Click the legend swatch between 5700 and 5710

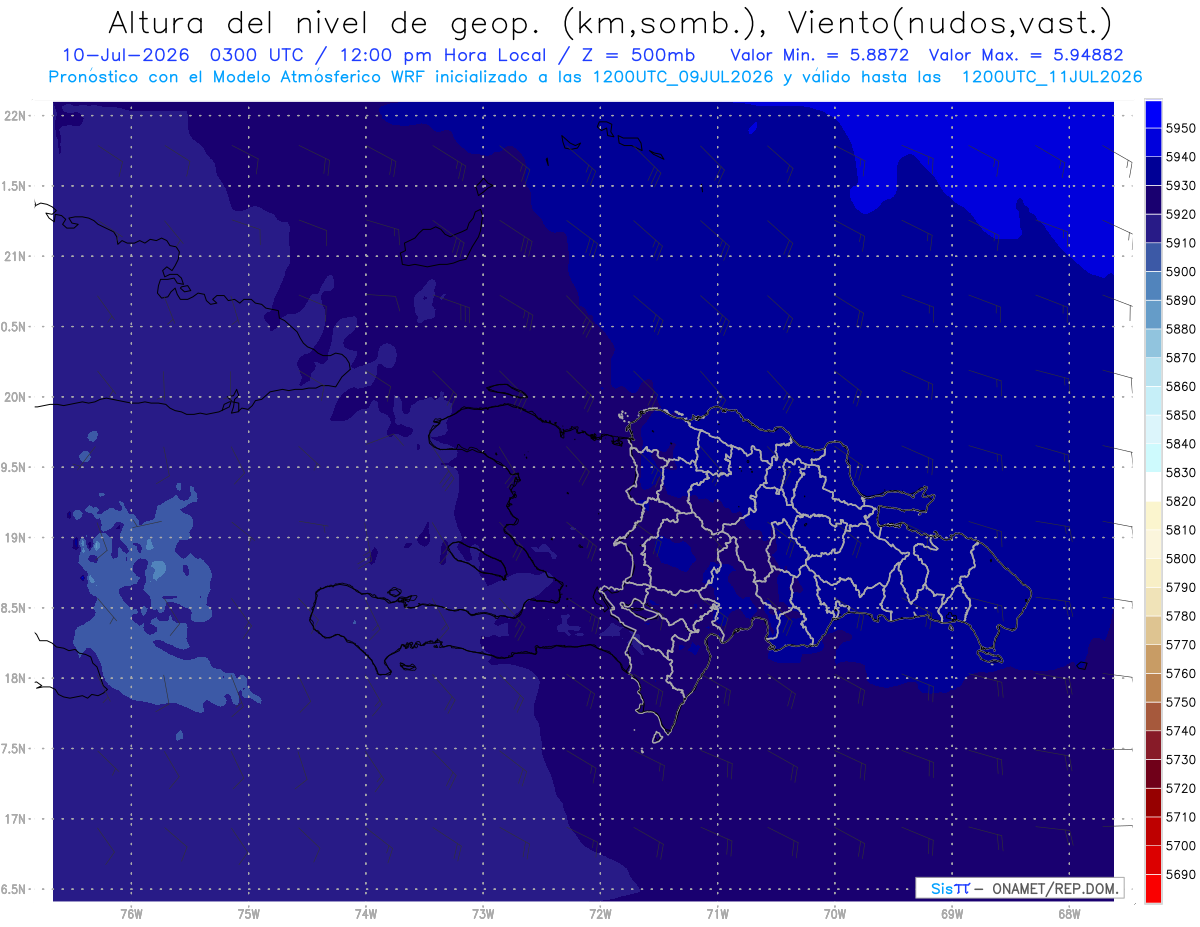pos(1153,831)
